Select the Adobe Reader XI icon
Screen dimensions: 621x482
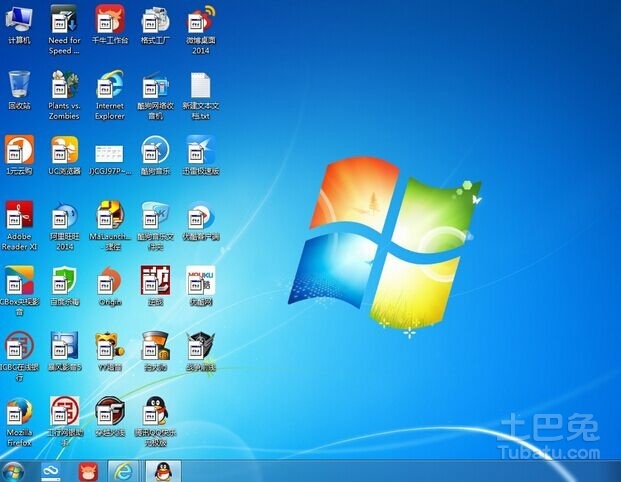click(19, 216)
